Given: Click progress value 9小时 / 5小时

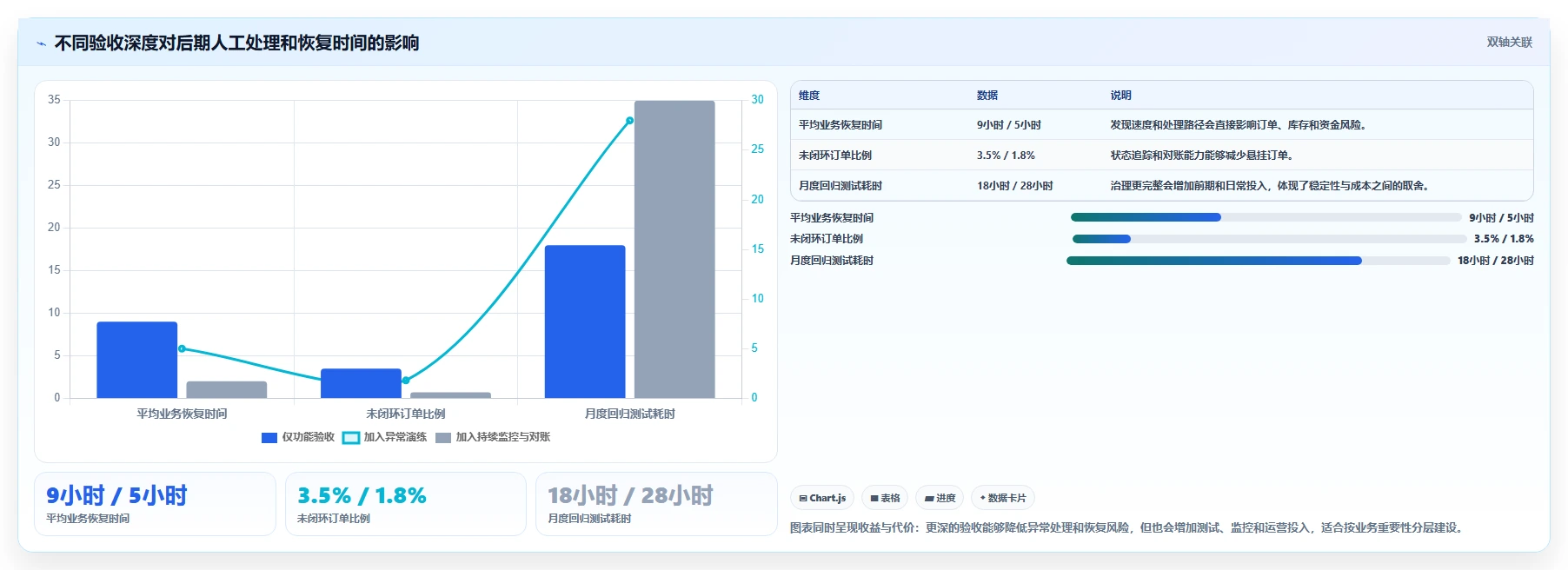Looking at the screenshot, I should (1501, 218).
